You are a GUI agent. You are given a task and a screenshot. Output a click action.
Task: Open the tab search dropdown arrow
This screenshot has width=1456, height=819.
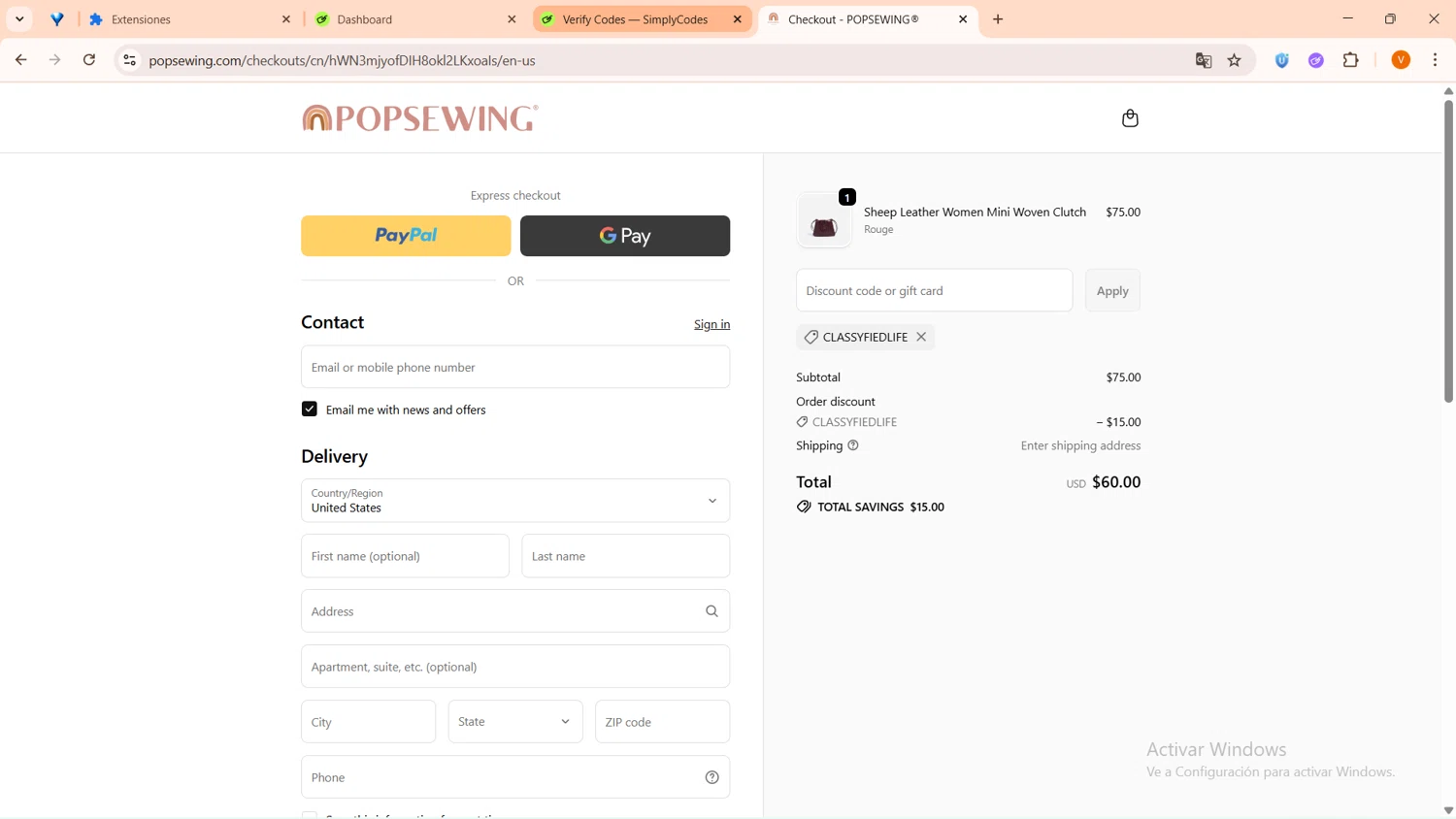[19, 19]
